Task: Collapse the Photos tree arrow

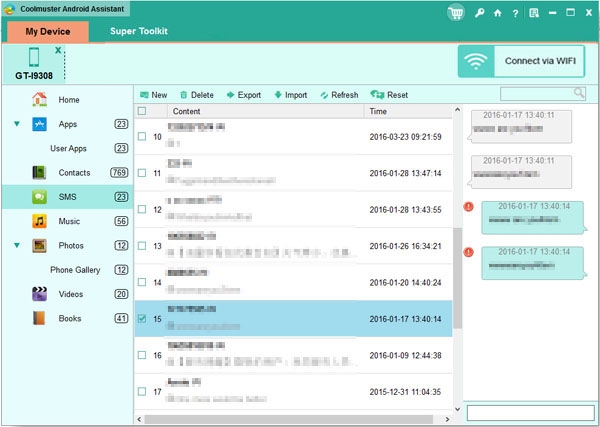Action: 17,246
